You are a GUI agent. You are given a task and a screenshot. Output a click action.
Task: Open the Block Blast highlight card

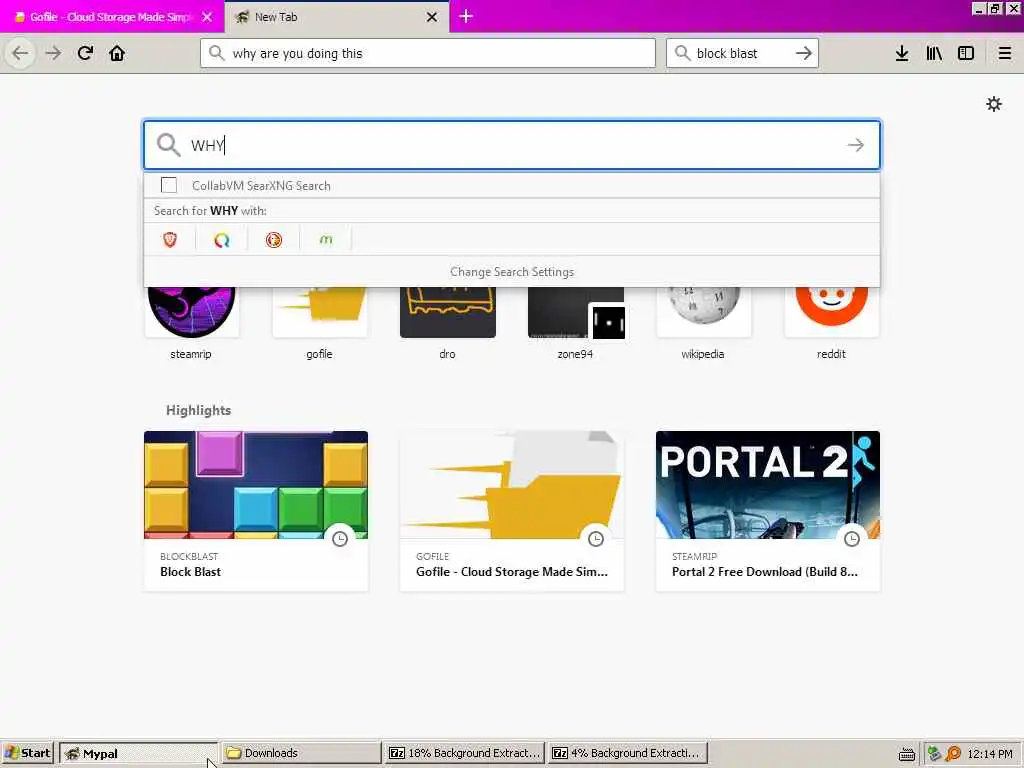pos(256,511)
